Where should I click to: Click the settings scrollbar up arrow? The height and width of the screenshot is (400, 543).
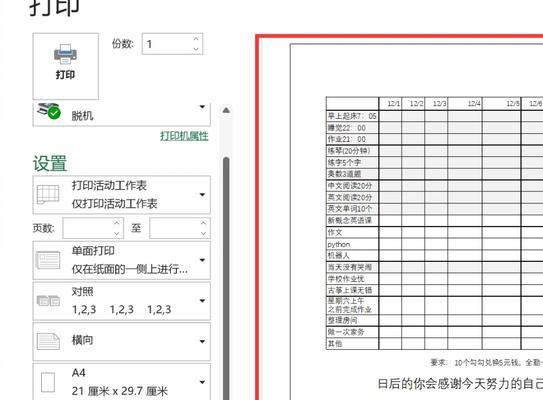click(226, 110)
